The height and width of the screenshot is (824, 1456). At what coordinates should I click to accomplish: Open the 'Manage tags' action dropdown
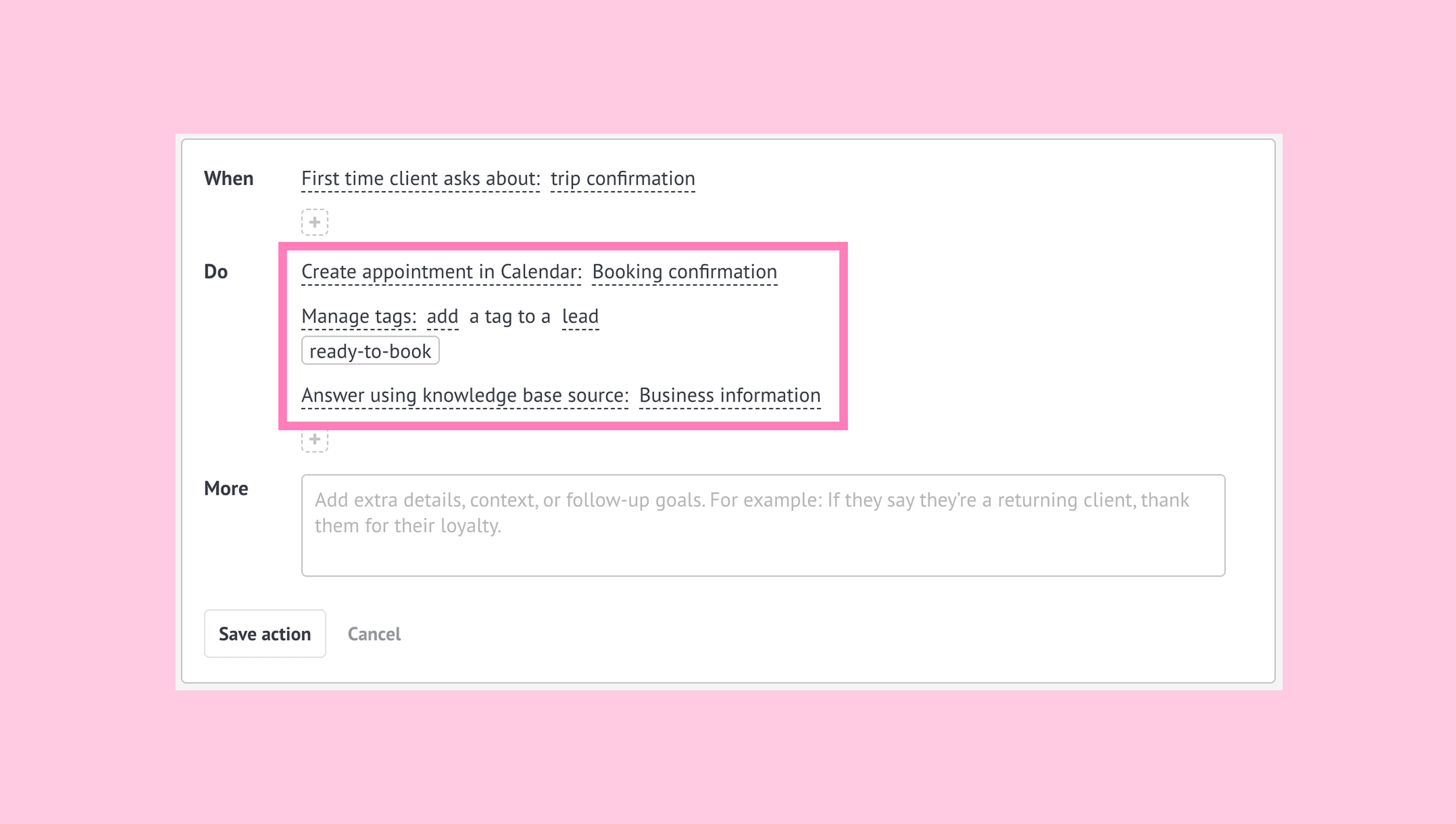359,316
